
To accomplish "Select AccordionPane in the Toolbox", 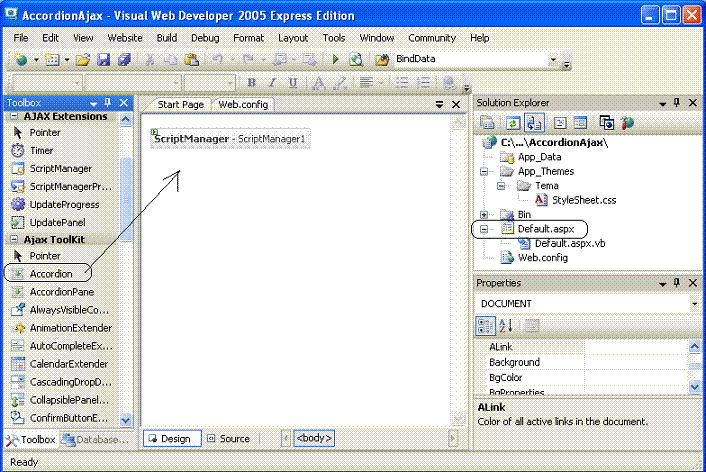I will (x=63, y=292).
